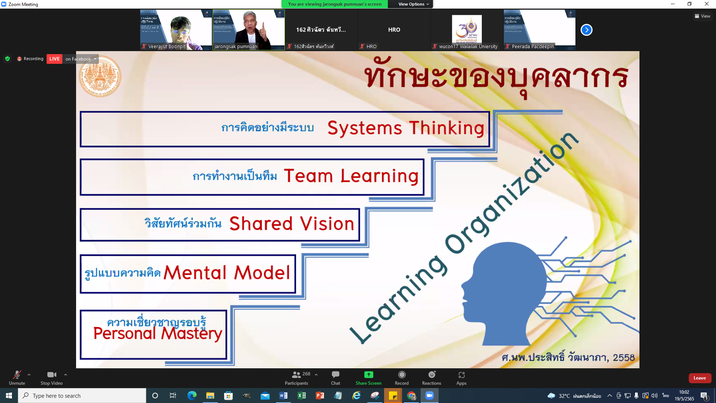Open the Windows Start menu
The width and height of the screenshot is (716, 403).
pos(9,395)
